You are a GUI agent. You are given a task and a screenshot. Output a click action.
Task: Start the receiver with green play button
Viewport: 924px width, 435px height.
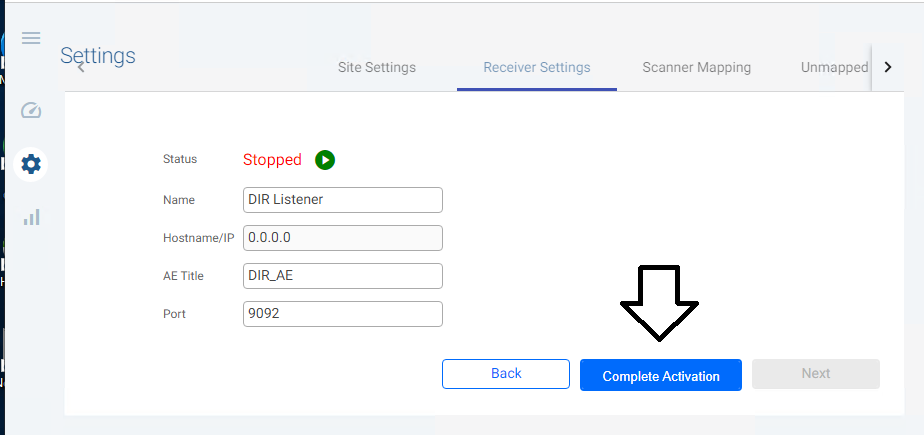[325, 160]
